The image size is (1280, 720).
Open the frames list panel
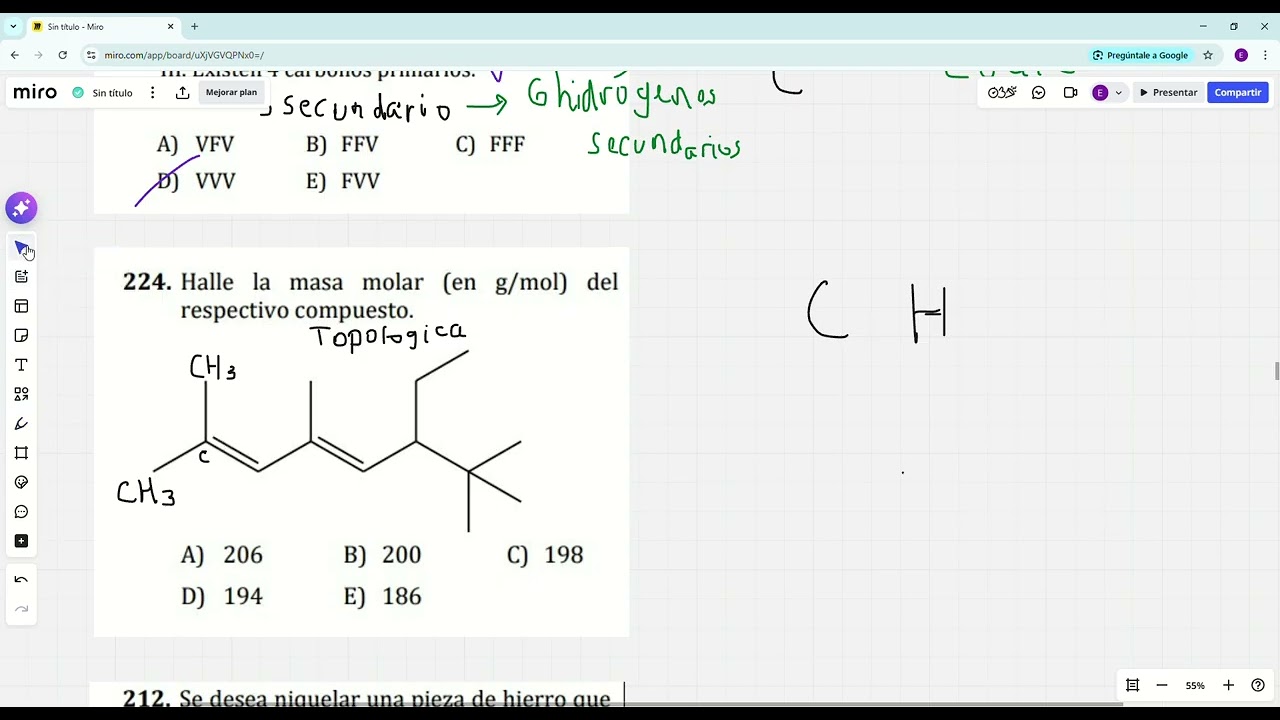[x=1132, y=685]
